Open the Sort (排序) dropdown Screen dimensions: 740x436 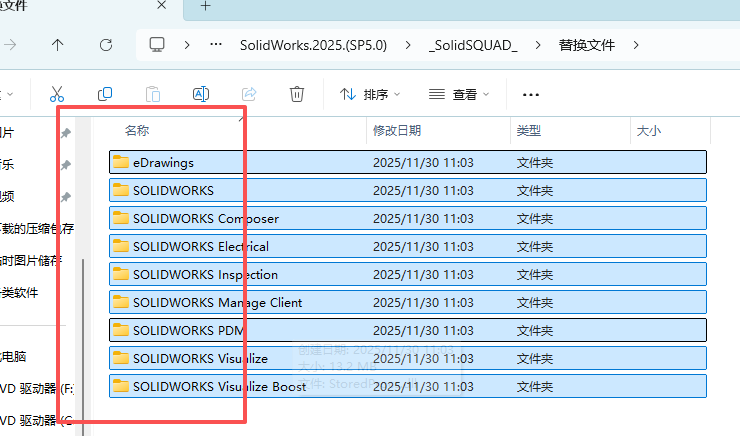370,95
